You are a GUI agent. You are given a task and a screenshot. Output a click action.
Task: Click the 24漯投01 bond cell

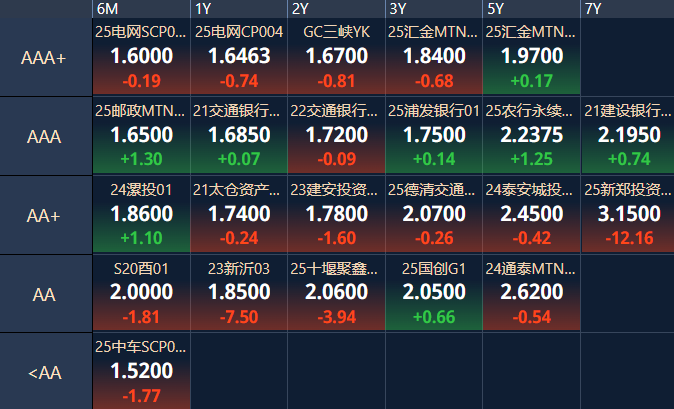coord(141,214)
